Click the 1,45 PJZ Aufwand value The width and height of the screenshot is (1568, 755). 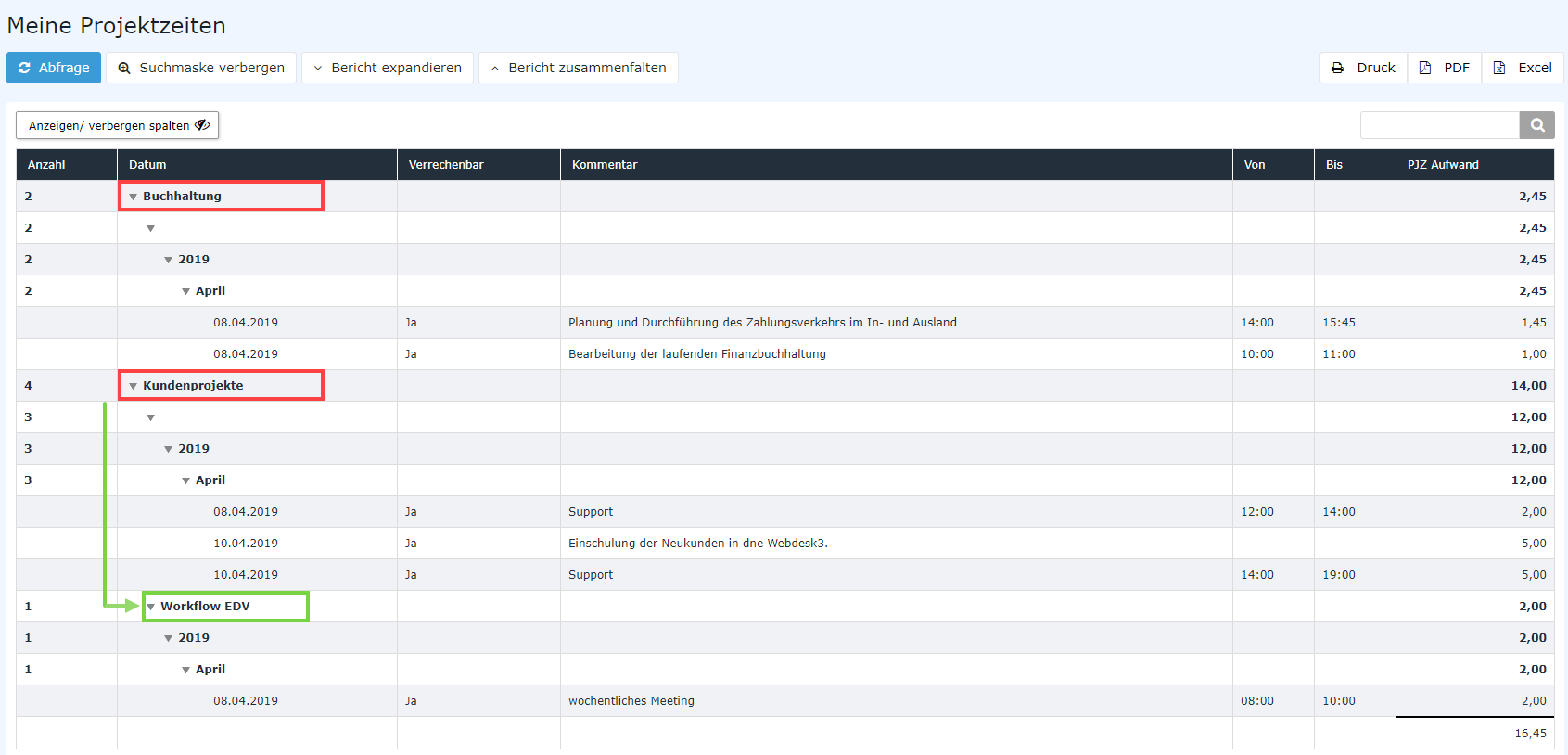pos(1534,323)
